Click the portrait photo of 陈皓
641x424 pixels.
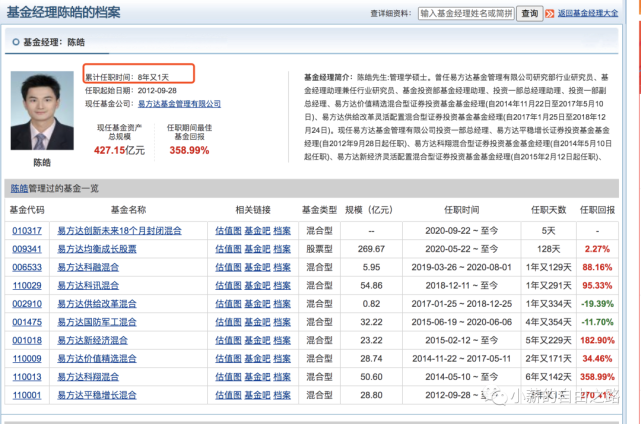(x=42, y=110)
